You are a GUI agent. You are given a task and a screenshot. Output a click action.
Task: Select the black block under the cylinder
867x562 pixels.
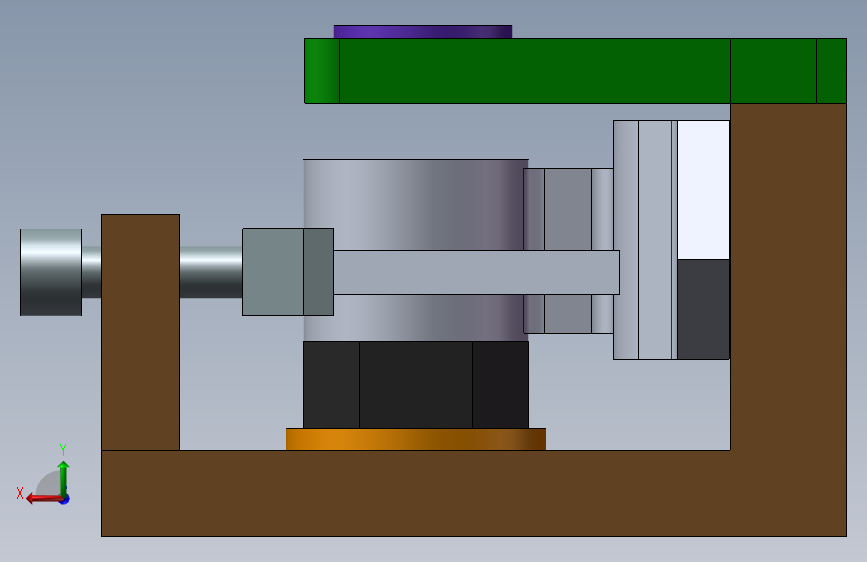point(416,384)
